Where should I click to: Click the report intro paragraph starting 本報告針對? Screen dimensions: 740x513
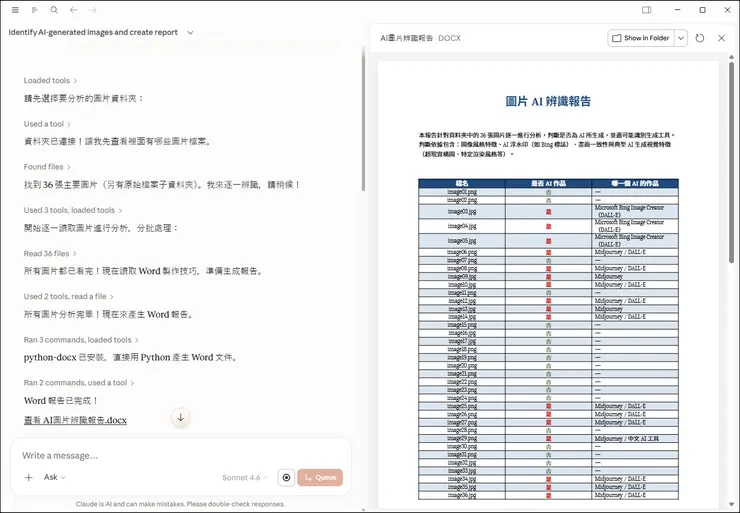click(x=547, y=144)
